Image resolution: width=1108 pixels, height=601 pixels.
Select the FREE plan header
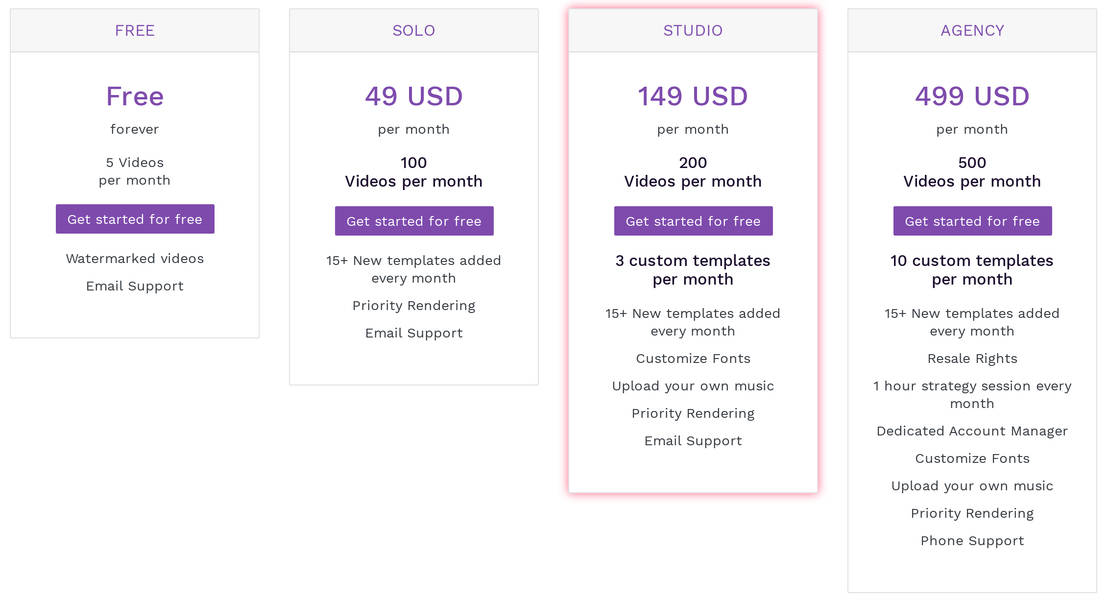pos(135,30)
